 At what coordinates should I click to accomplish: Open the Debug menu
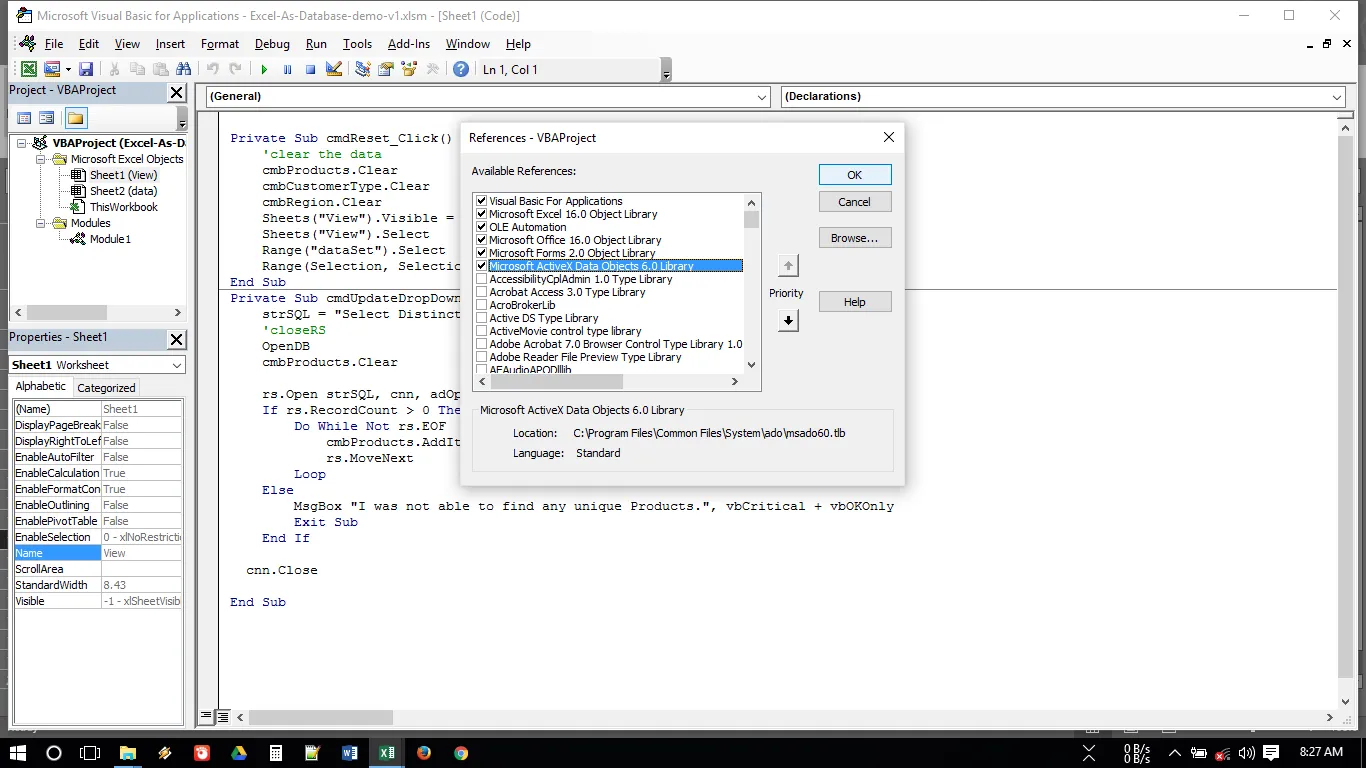click(272, 44)
